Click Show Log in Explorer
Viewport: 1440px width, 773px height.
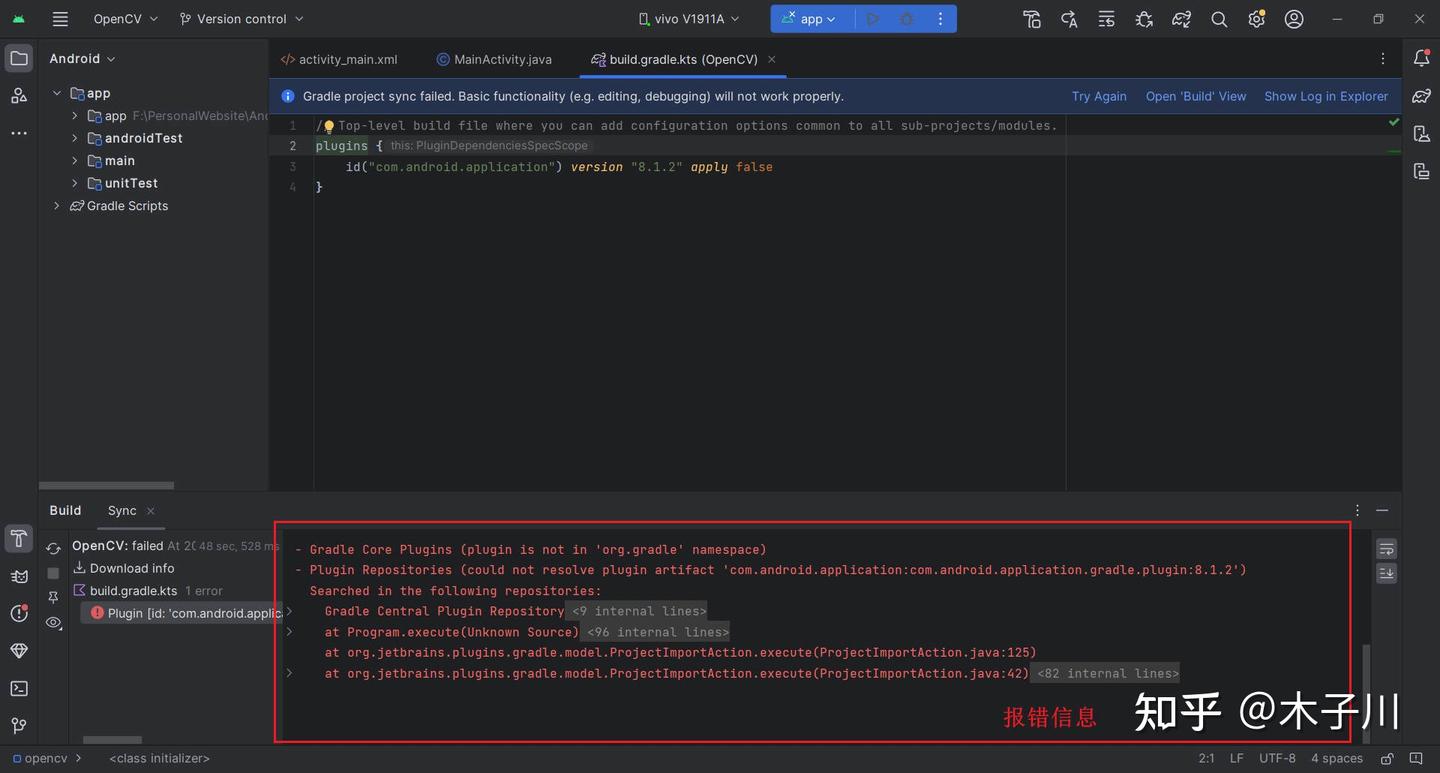[x=1326, y=96]
